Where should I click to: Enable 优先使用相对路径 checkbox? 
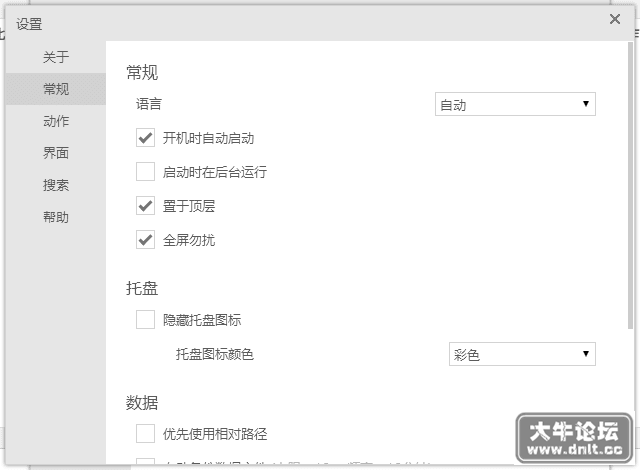point(145,433)
